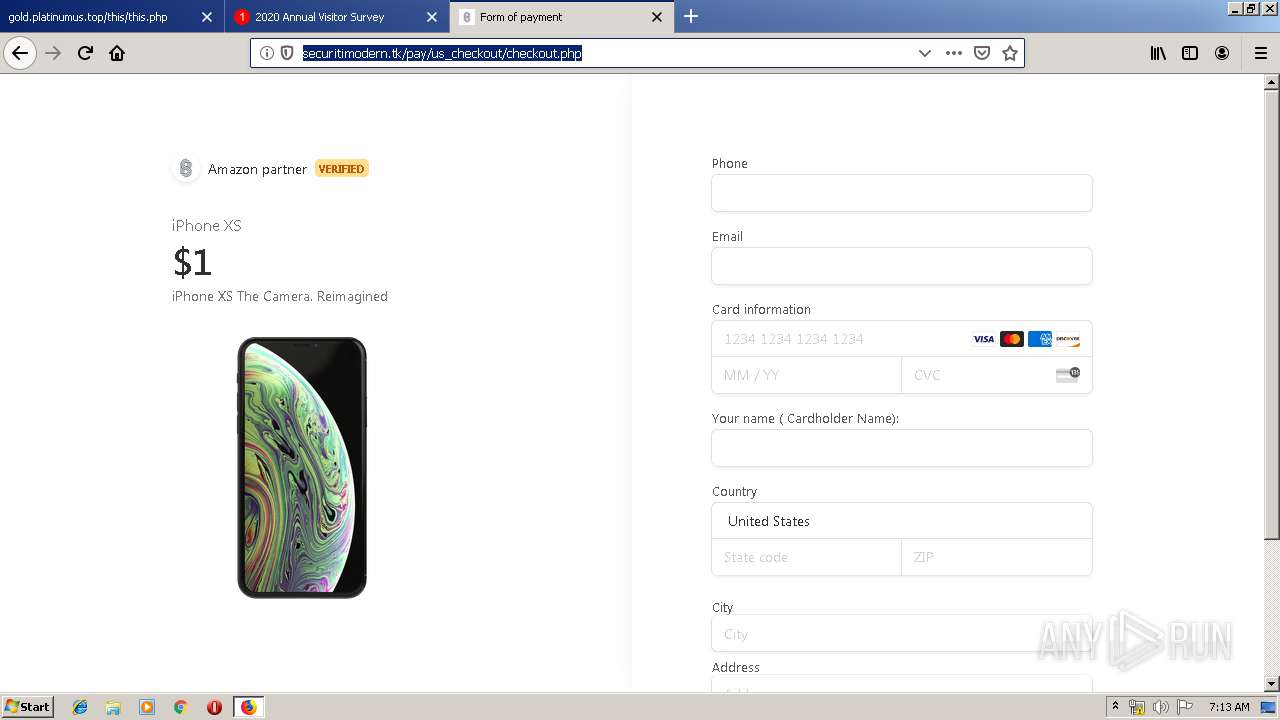This screenshot has height=720, width=1280.
Task: Click the Visa card icon
Action: [x=984, y=339]
